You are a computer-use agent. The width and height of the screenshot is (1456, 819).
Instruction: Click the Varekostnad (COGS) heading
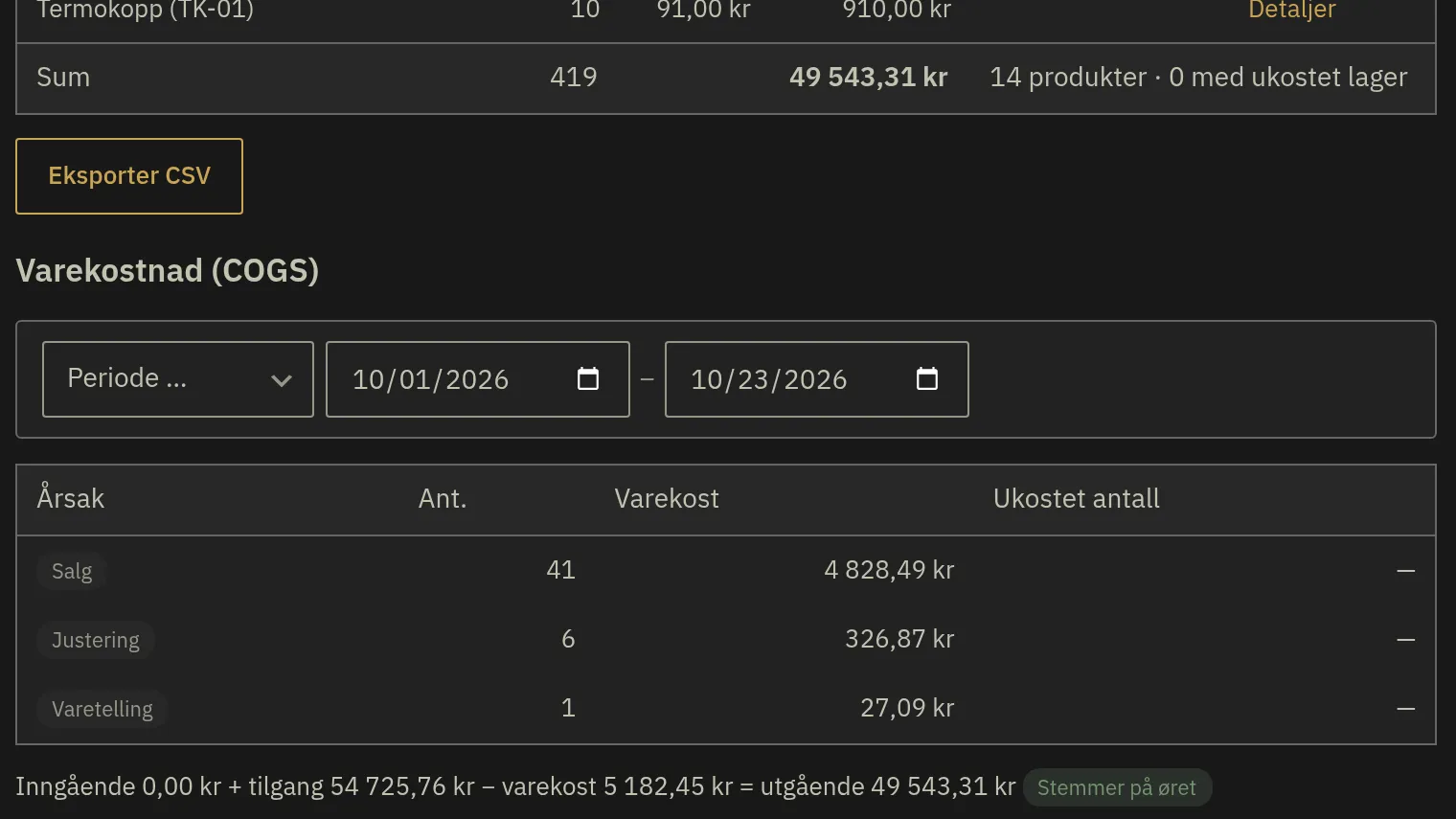168,271
